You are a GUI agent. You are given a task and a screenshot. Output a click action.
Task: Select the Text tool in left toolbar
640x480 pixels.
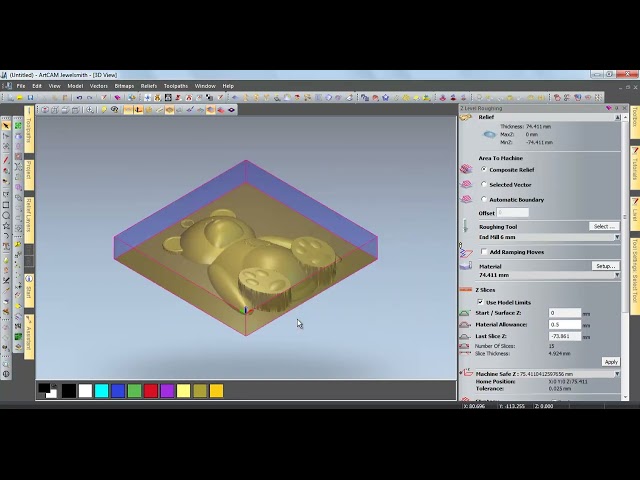6,246
